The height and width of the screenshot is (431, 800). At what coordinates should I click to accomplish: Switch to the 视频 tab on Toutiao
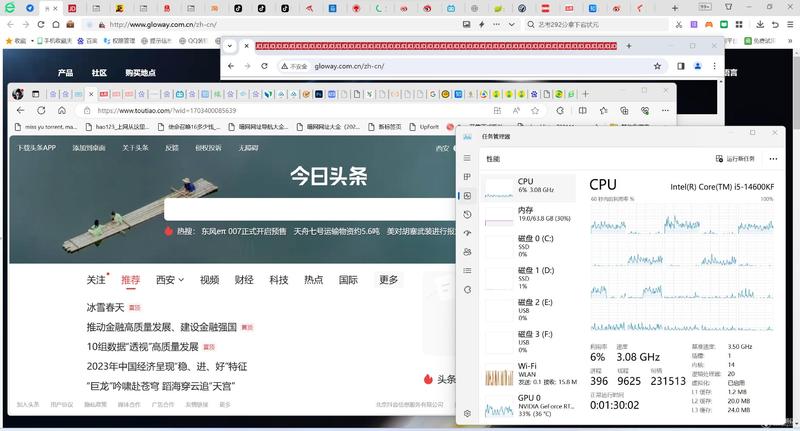(x=209, y=280)
